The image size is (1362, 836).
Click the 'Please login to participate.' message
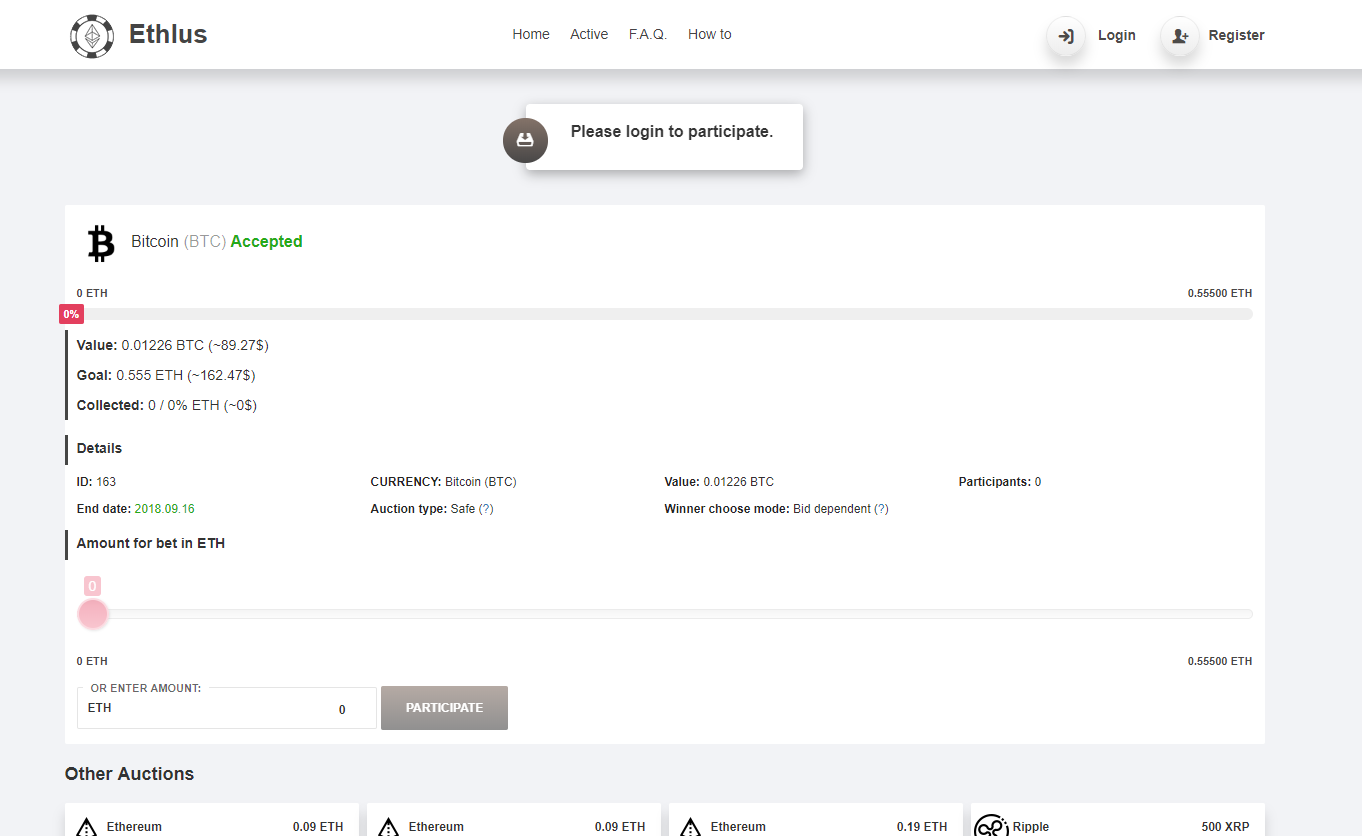pyautogui.click(x=672, y=131)
